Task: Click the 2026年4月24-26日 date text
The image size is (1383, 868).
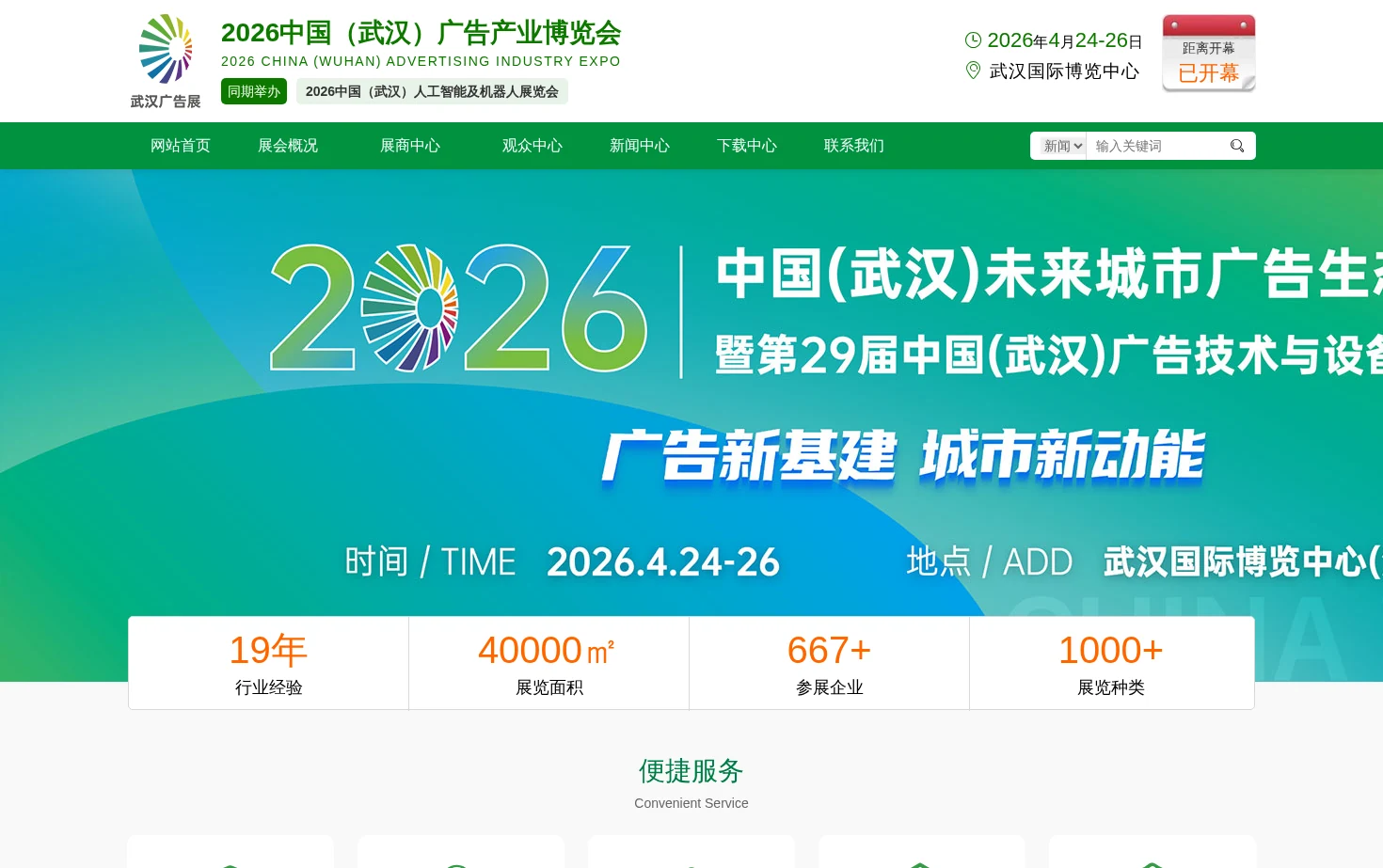Action: (1065, 40)
